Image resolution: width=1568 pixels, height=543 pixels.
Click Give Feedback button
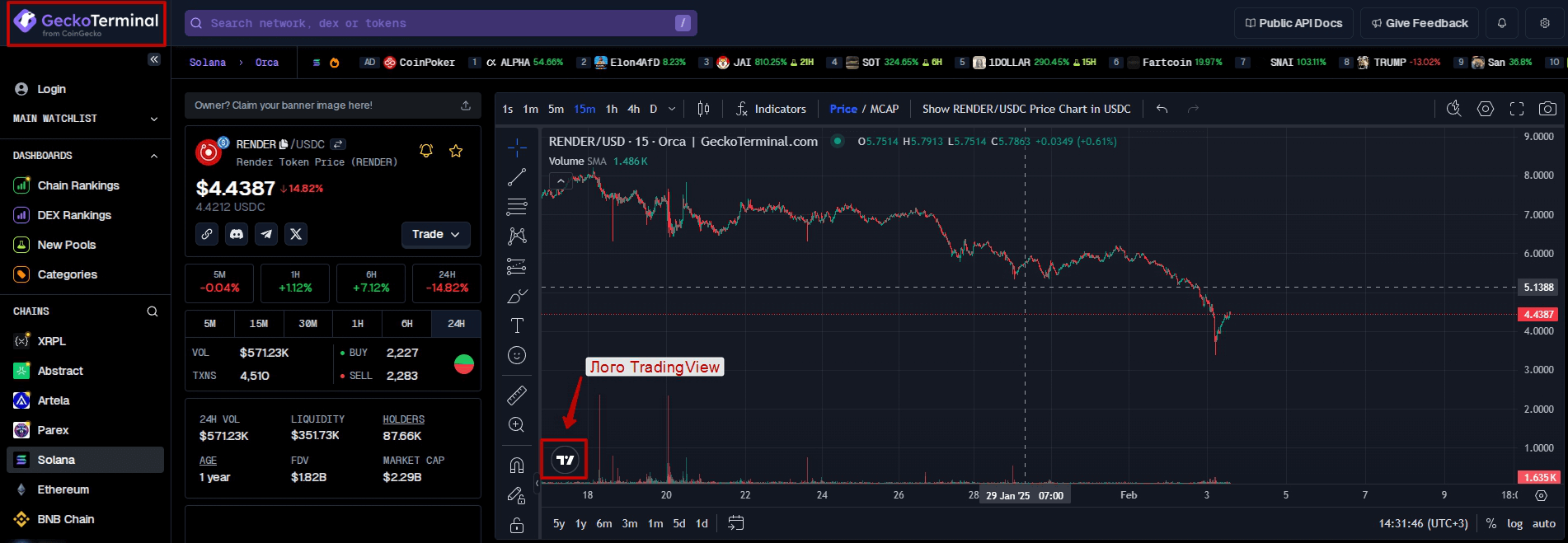tap(1420, 23)
